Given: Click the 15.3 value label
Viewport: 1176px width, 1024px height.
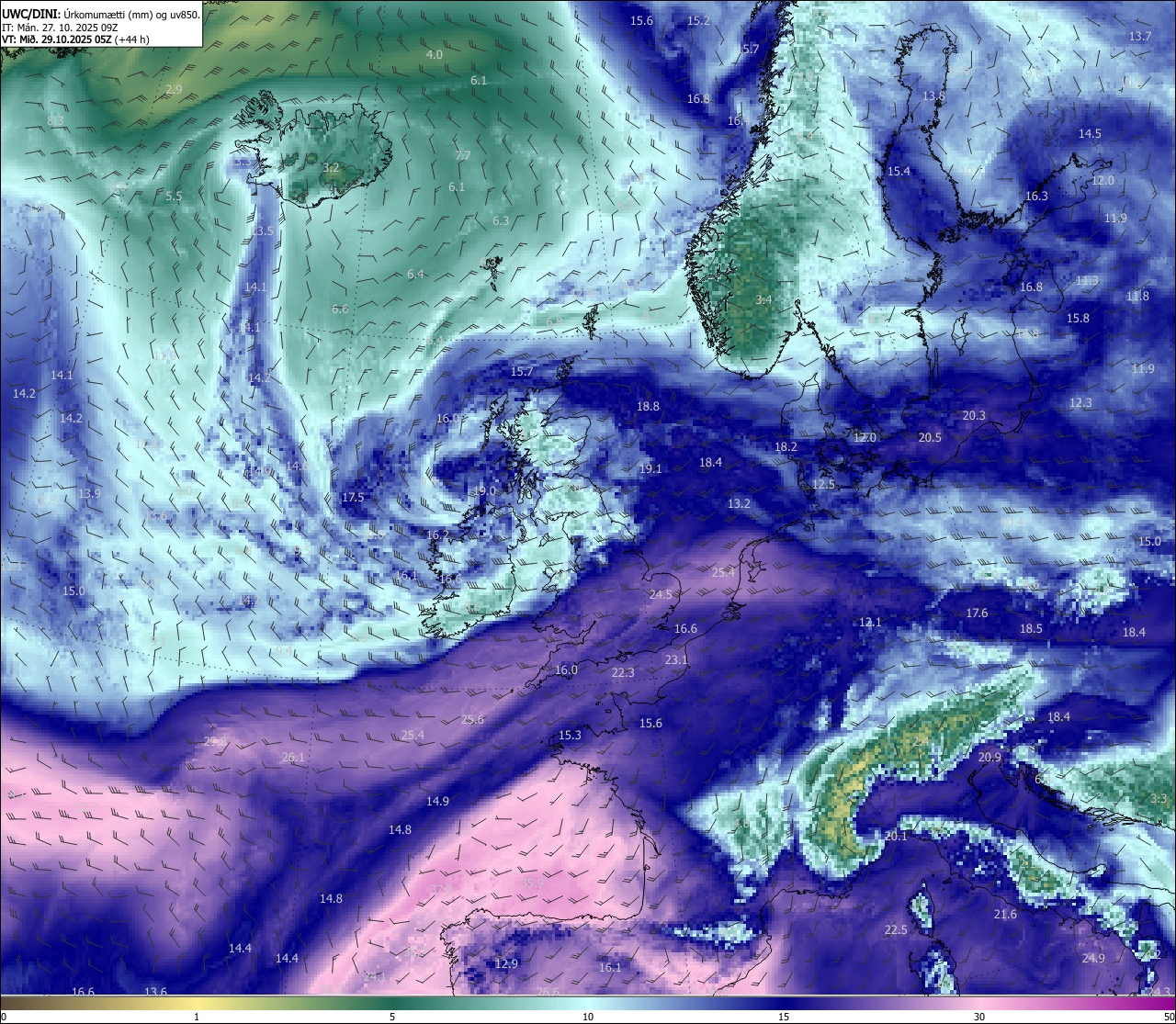Looking at the screenshot, I should (x=570, y=735).
